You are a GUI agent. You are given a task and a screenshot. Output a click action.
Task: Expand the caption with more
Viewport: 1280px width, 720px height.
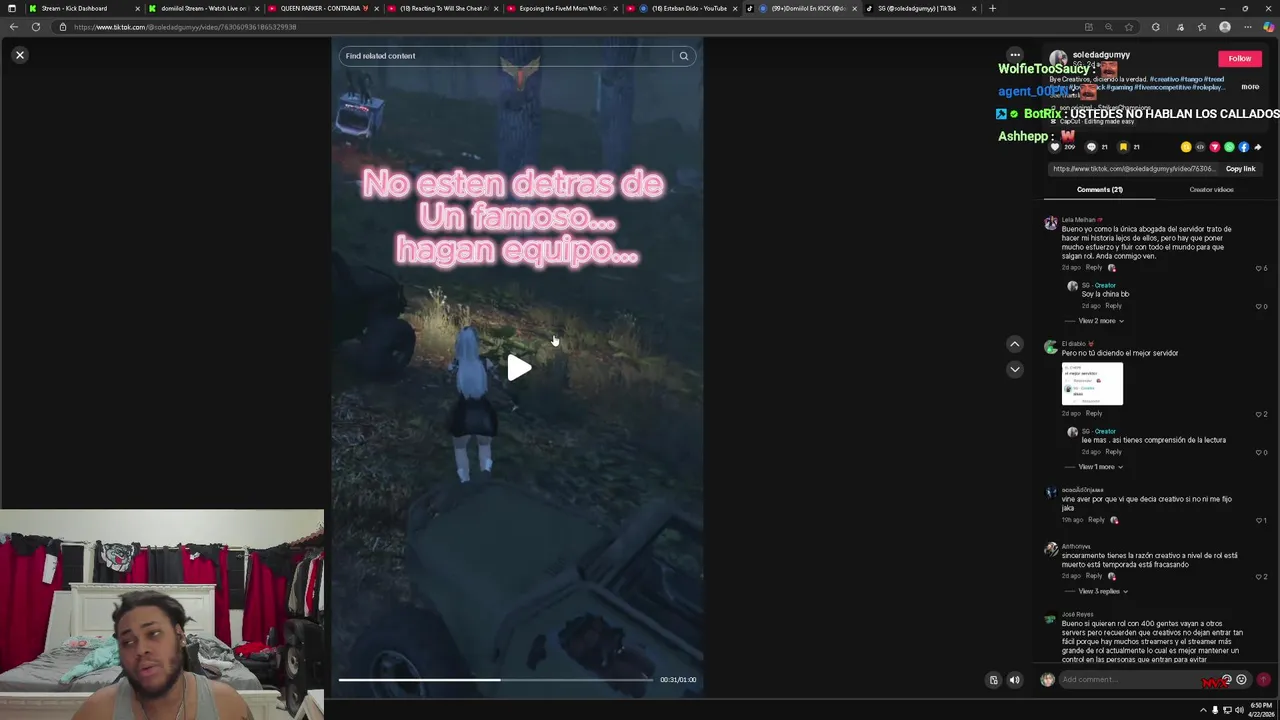click(x=1250, y=87)
